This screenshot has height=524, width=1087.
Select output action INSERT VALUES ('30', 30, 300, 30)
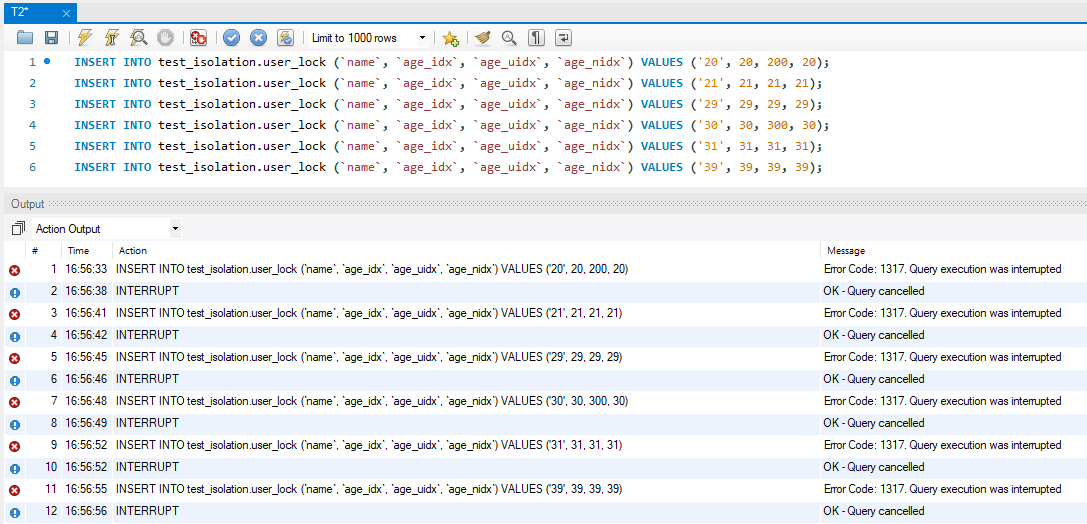click(x=372, y=401)
